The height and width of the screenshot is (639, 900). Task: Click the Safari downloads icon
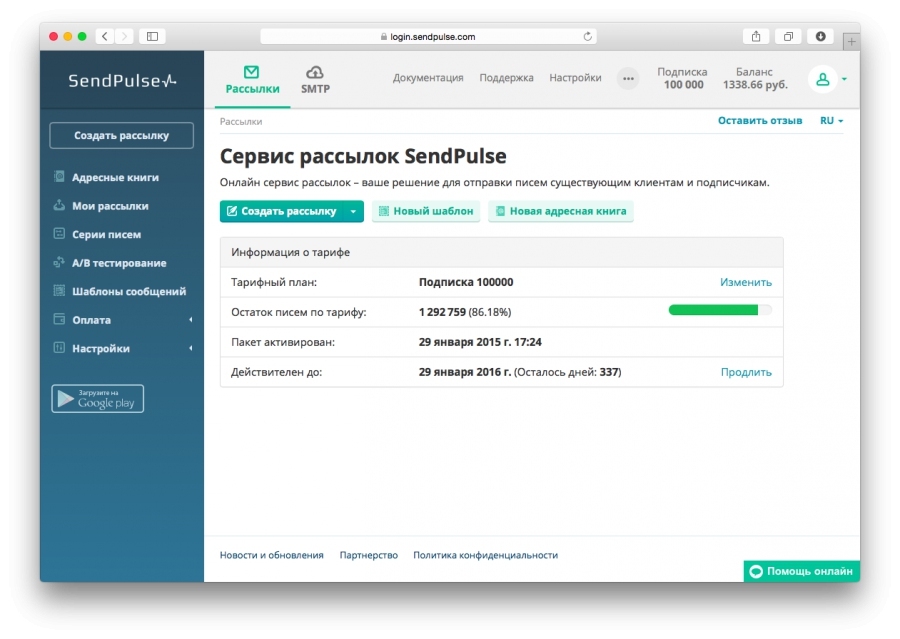(820, 37)
